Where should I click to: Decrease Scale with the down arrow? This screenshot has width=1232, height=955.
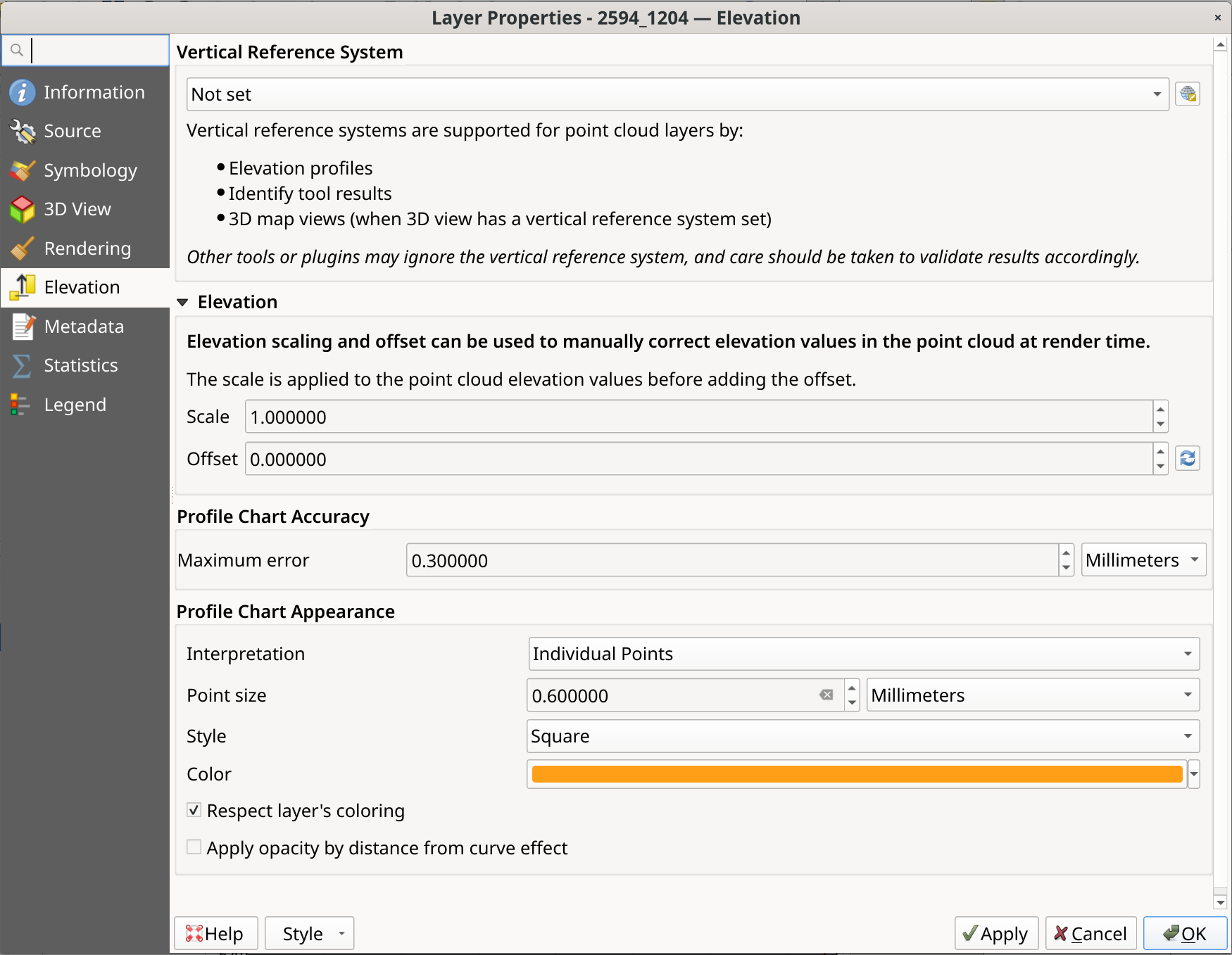click(1161, 424)
